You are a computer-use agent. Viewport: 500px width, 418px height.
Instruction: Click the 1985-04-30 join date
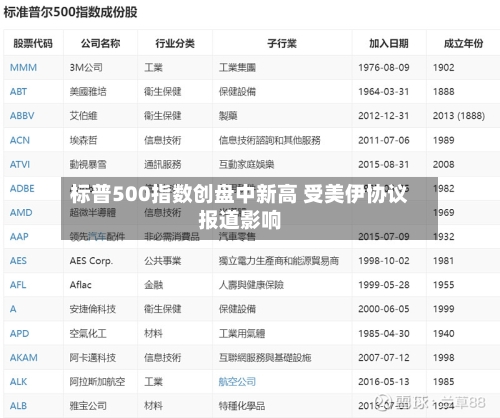[384, 333]
